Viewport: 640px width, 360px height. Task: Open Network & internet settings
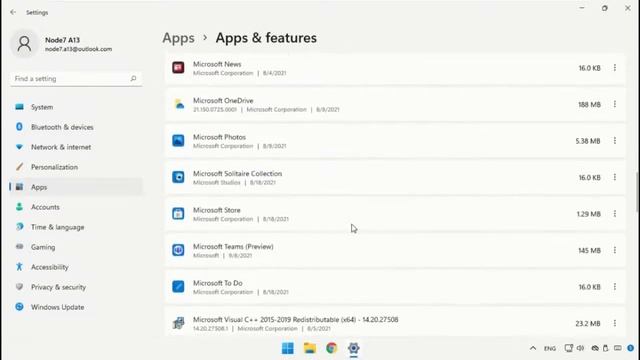pos(76,147)
